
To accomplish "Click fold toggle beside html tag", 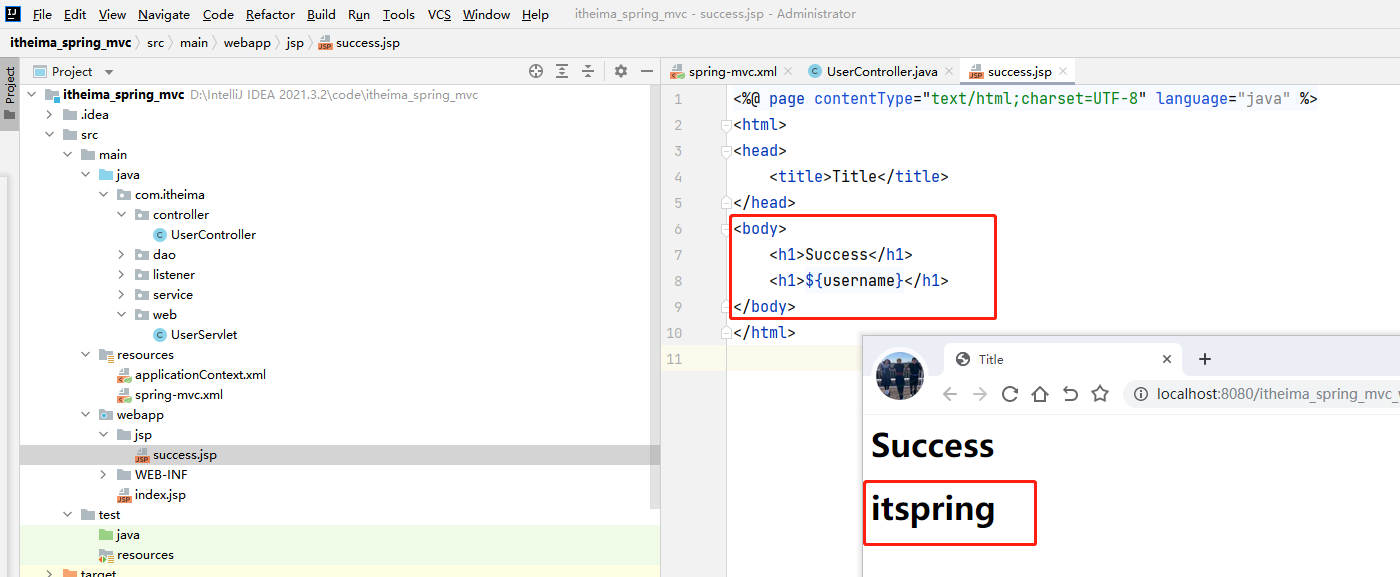I will 727,125.
